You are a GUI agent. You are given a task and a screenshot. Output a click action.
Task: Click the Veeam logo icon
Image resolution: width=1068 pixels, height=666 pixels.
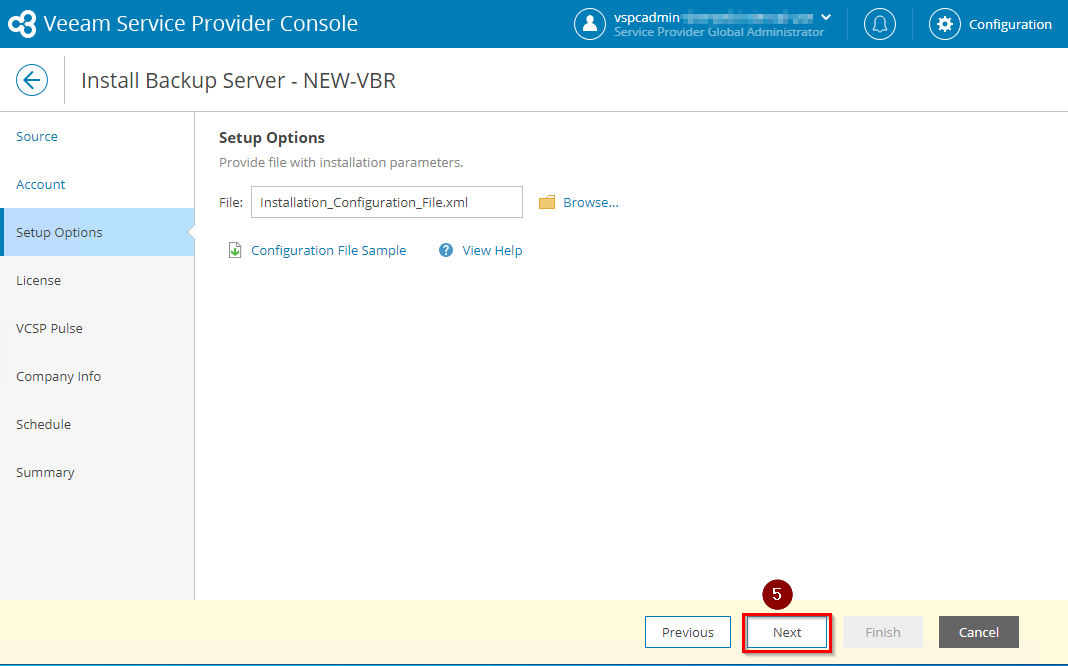click(22, 24)
